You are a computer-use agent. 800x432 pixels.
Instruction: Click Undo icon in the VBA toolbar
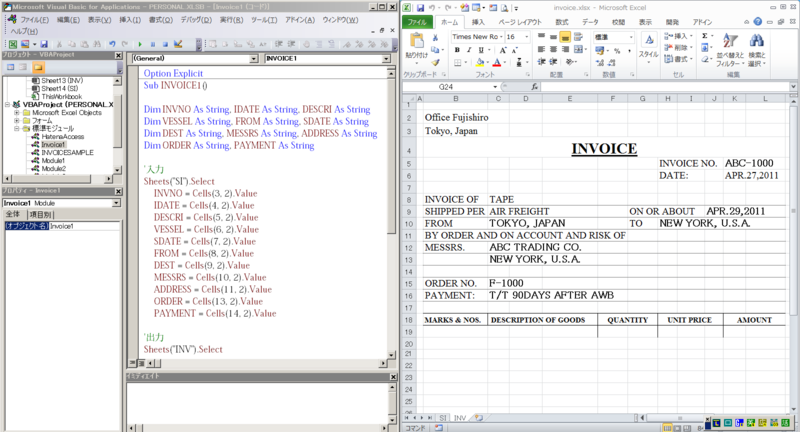[x=112, y=44]
